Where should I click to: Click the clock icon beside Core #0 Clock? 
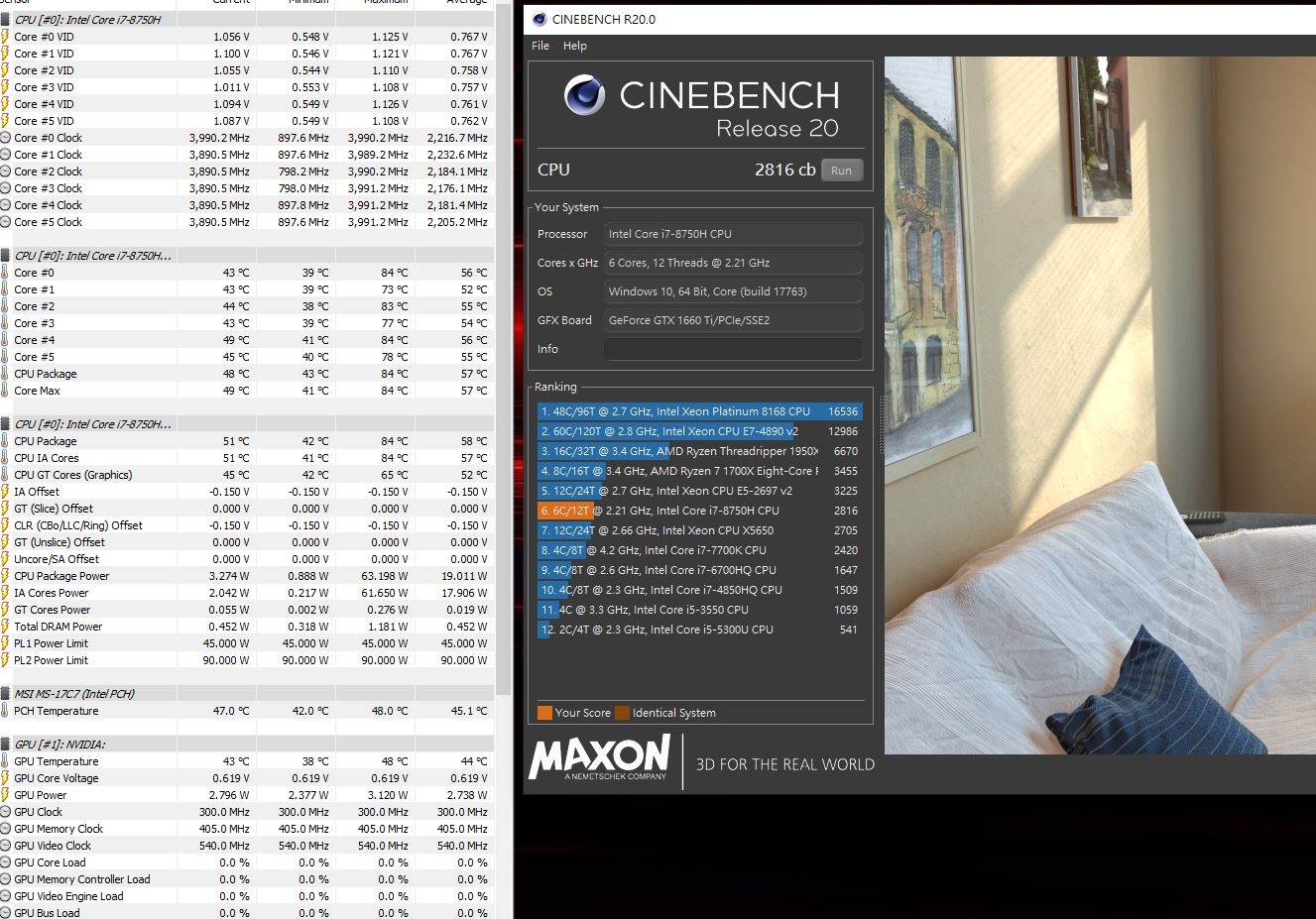click(x=5, y=138)
